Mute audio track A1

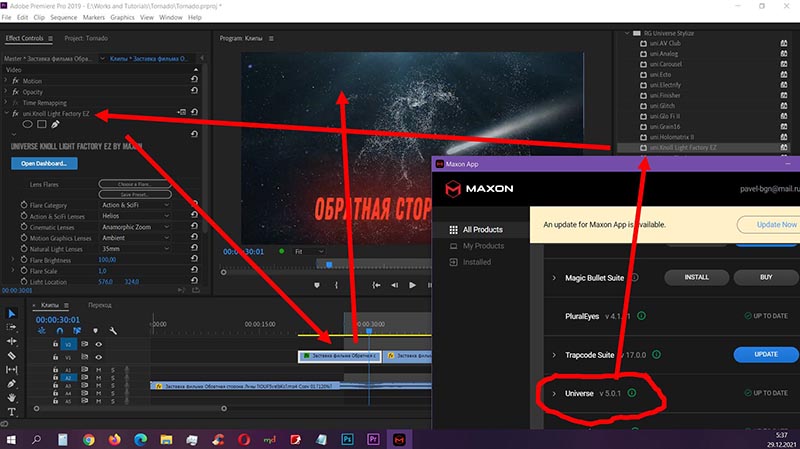[98, 370]
